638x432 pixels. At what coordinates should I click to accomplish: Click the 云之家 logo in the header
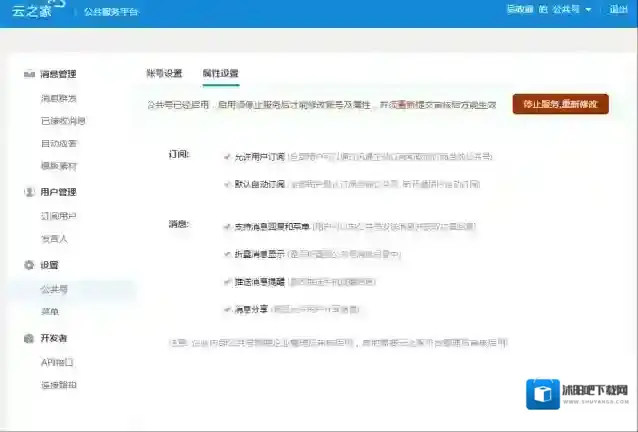click(x=37, y=9)
